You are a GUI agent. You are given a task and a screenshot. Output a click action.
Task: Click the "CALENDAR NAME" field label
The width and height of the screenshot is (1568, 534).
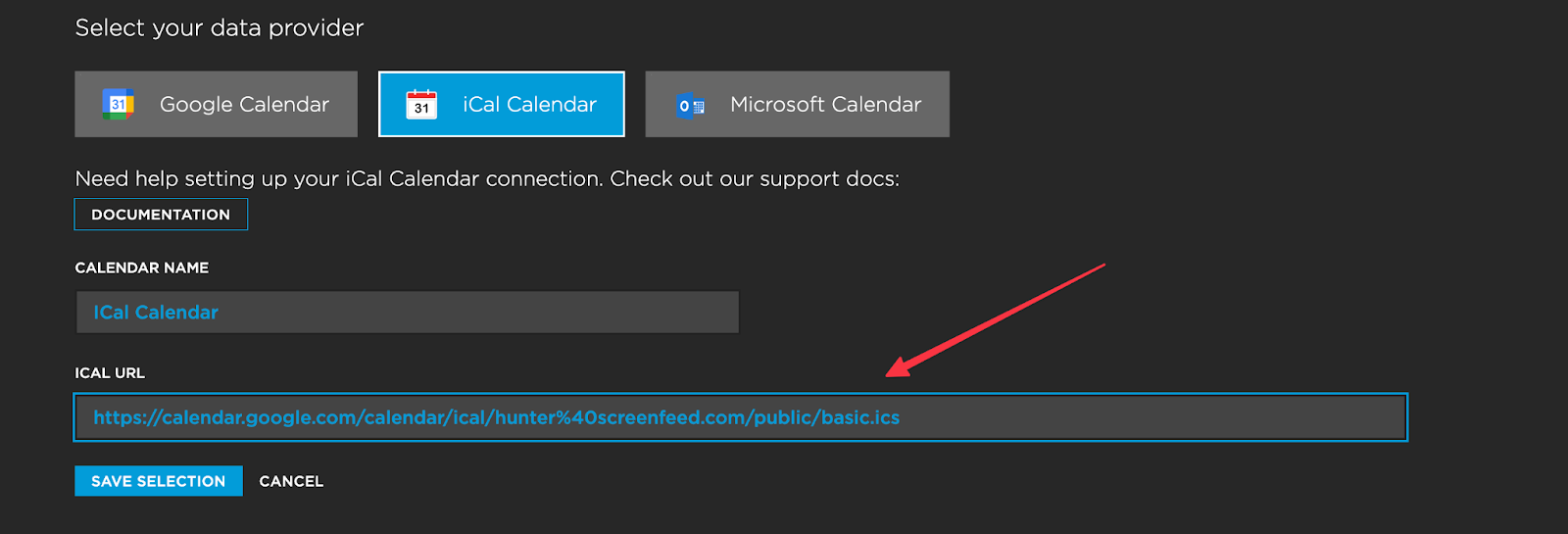coord(142,267)
